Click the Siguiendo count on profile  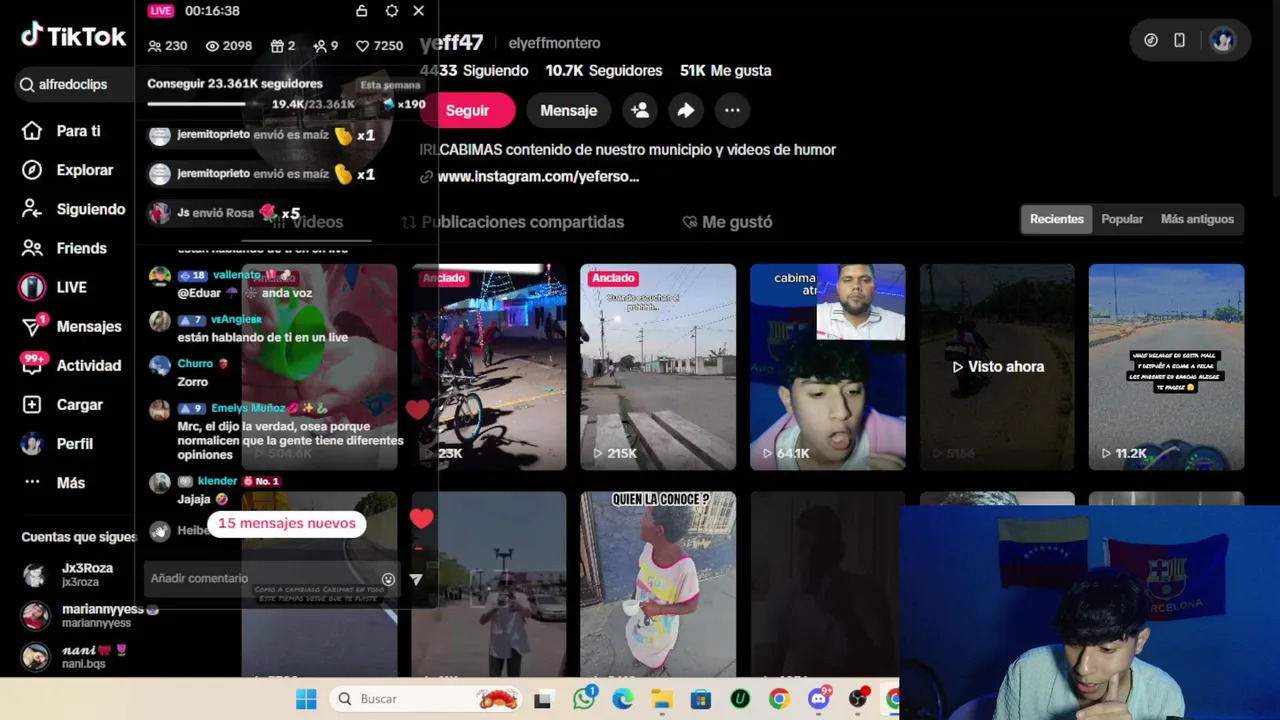[474, 71]
